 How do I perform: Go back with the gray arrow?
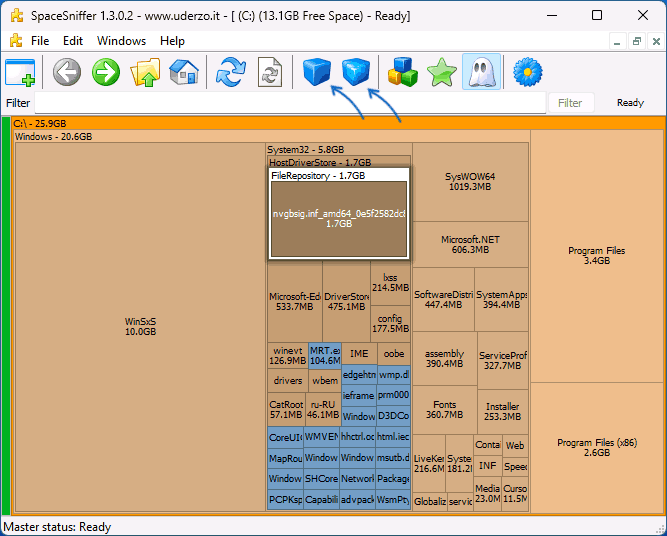[x=67, y=72]
